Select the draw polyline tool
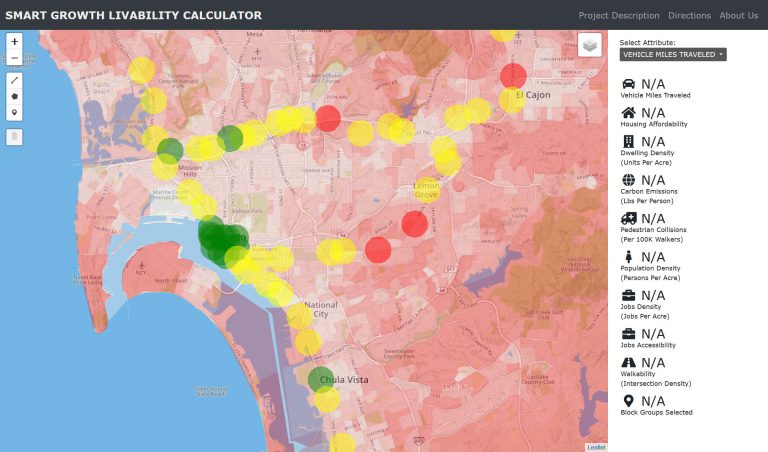The image size is (768, 452). coord(14,80)
